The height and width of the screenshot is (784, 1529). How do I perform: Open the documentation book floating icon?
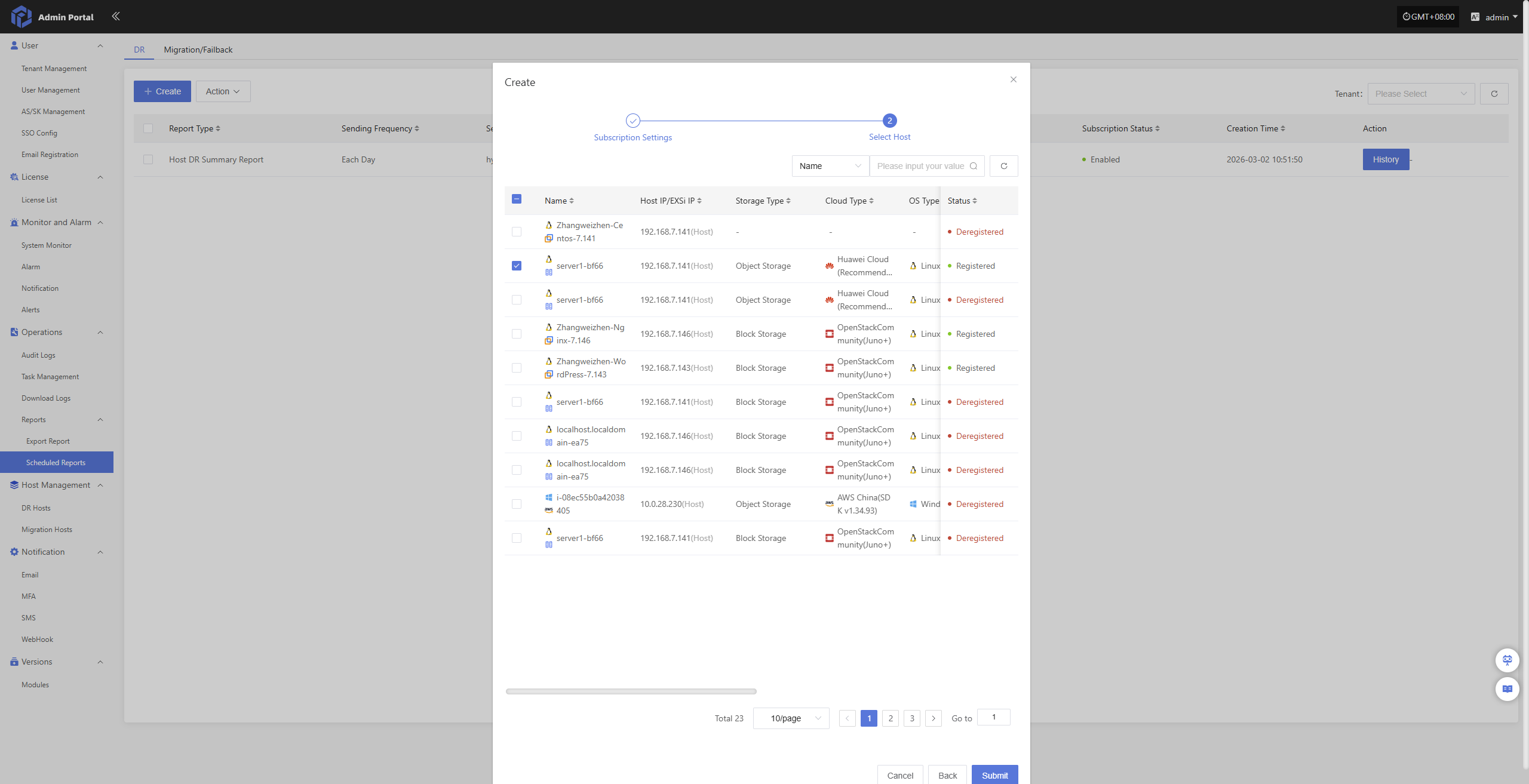(x=1507, y=688)
